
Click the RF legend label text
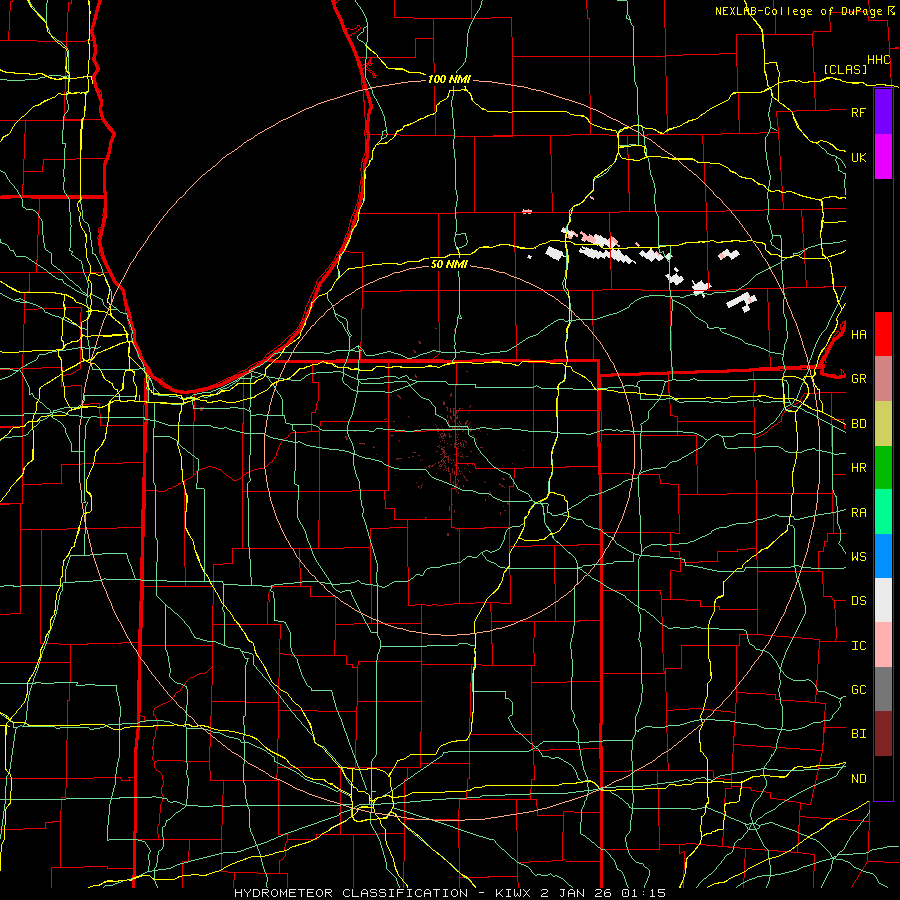click(858, 112)
